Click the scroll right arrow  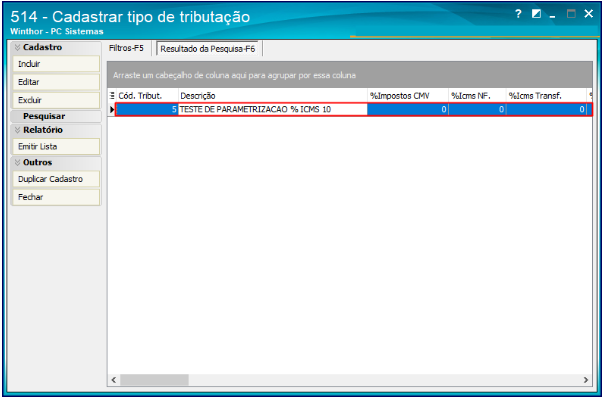click(x=586, y=380)
